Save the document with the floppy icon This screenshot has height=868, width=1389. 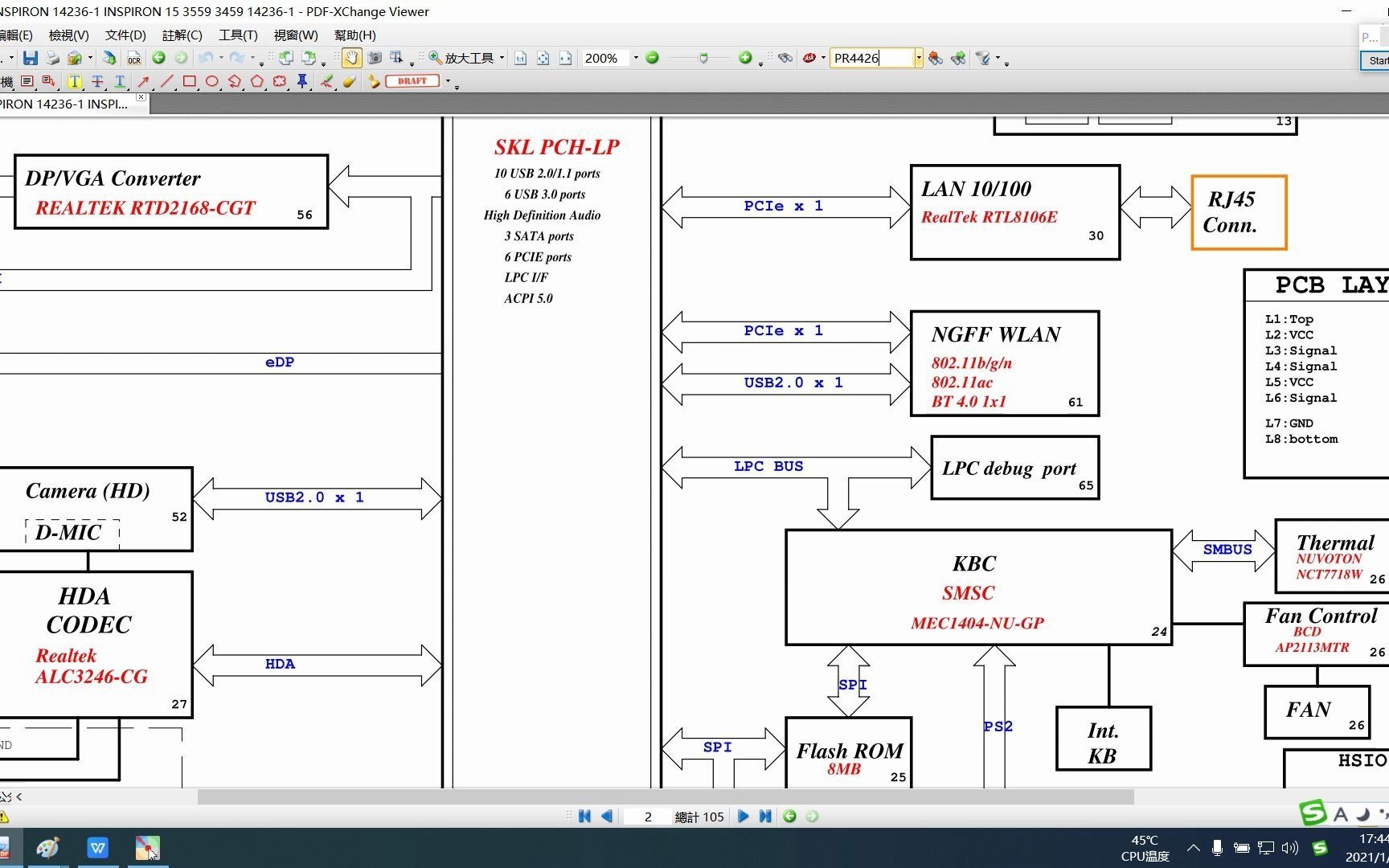click(31, 58)
